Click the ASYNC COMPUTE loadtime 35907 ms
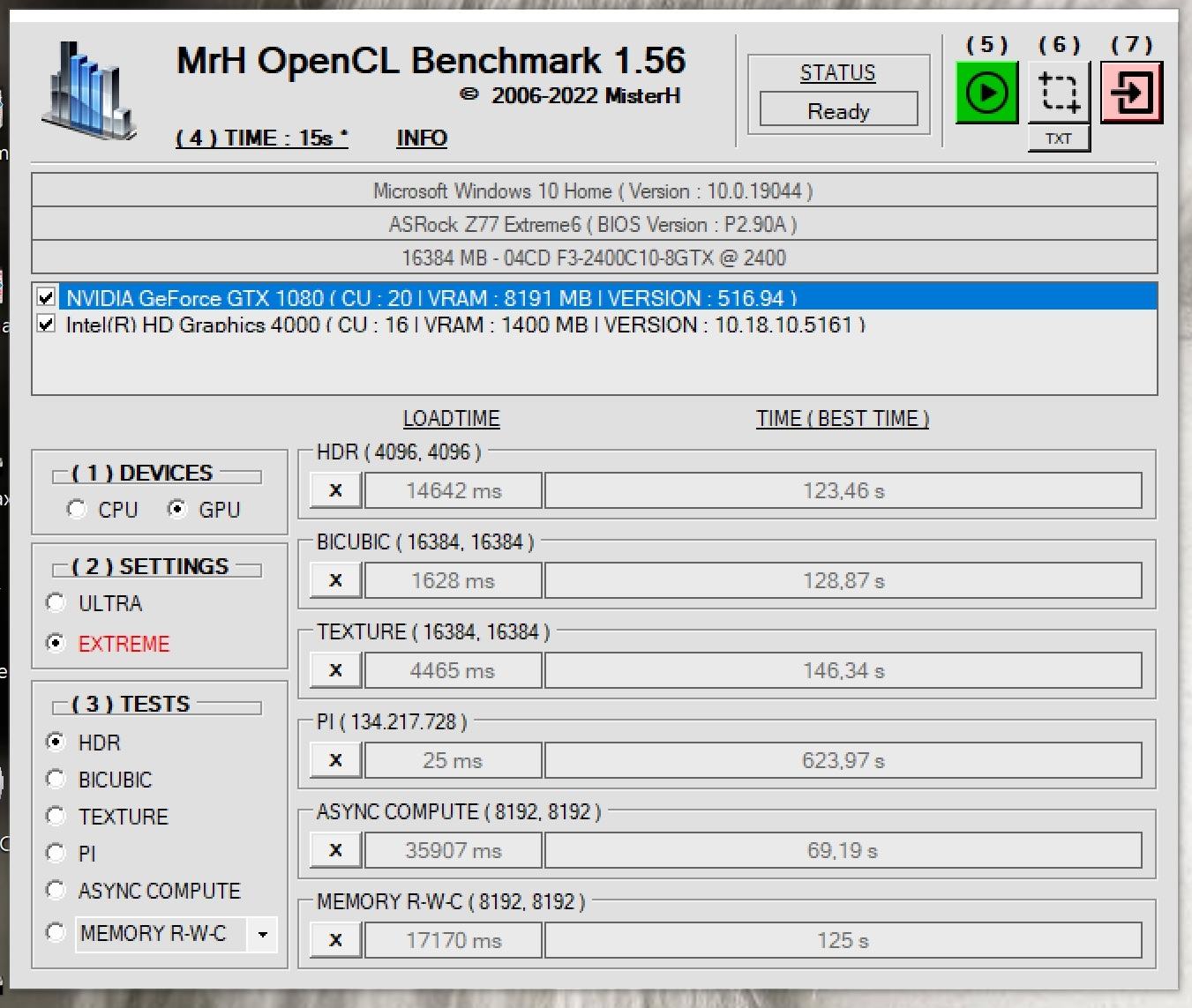 454,850
